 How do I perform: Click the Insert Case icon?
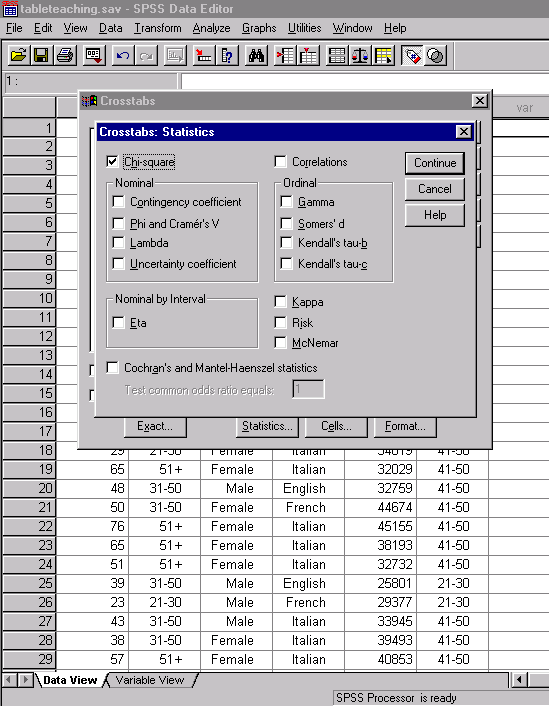pos(285,56)
